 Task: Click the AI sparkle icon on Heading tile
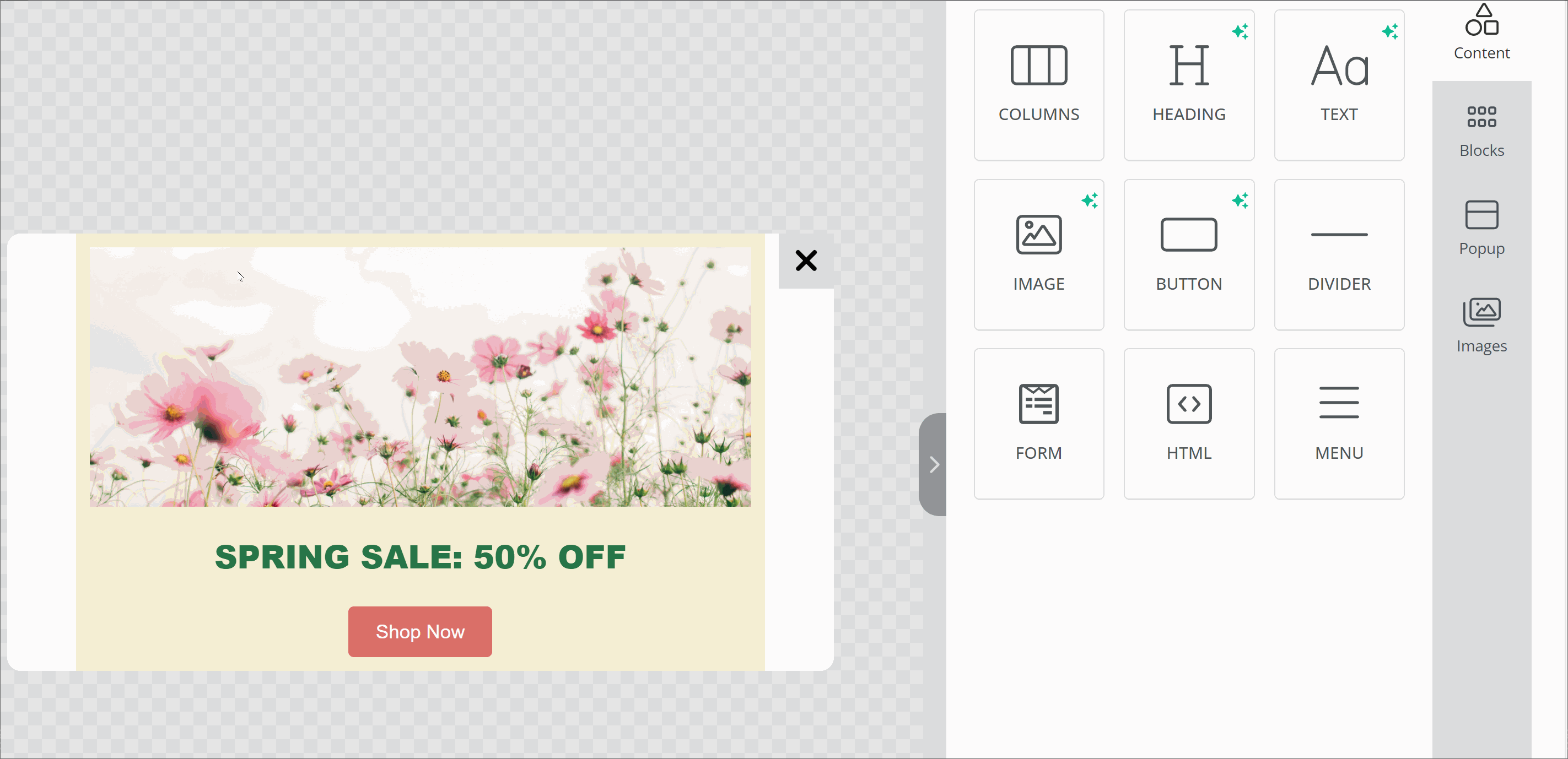tap(1240, 31)
